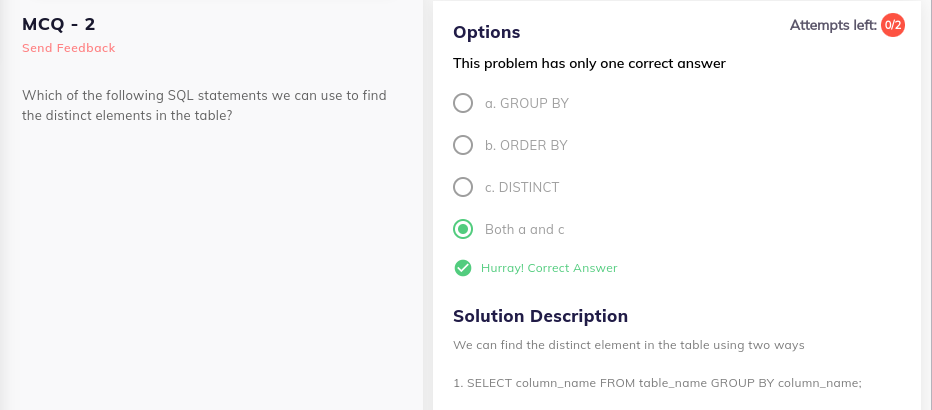The height and width of the screenshot is (410, 932).
Task: Click the green correct-answer checkmark icon
Action: (x=462, y=268)
